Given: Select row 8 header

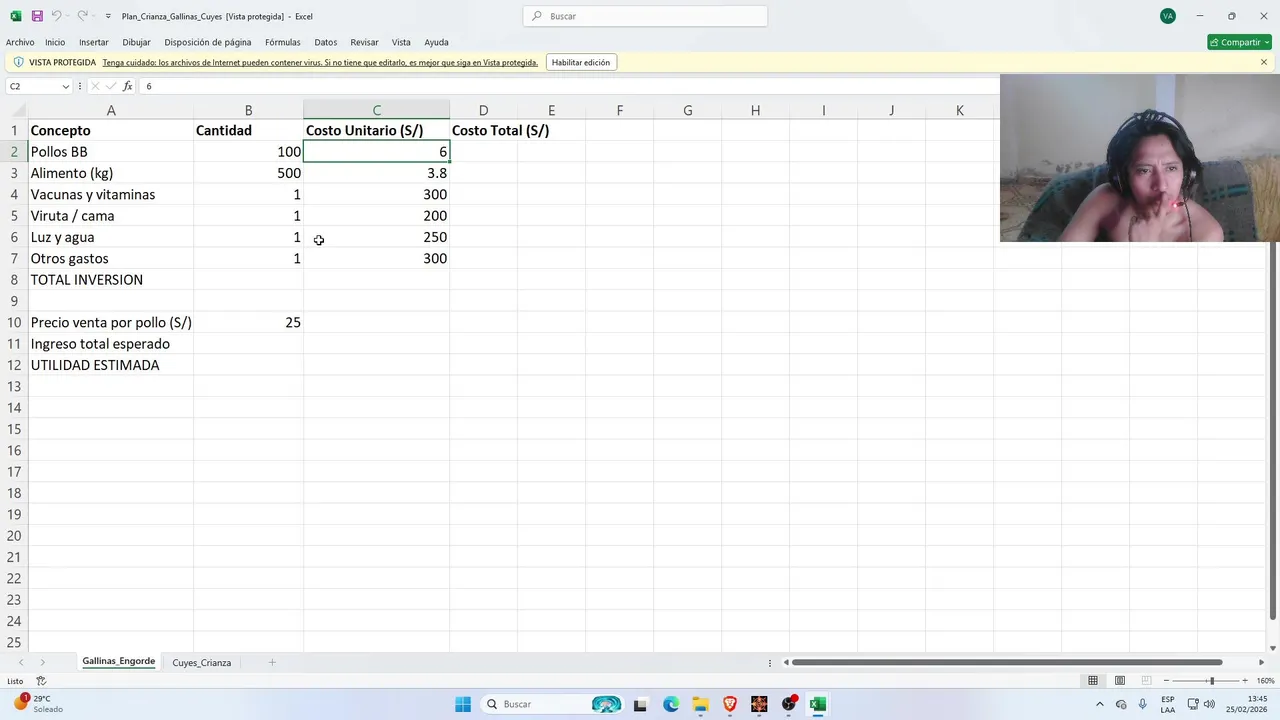Looking at the screenshot, I should [14, 280].
